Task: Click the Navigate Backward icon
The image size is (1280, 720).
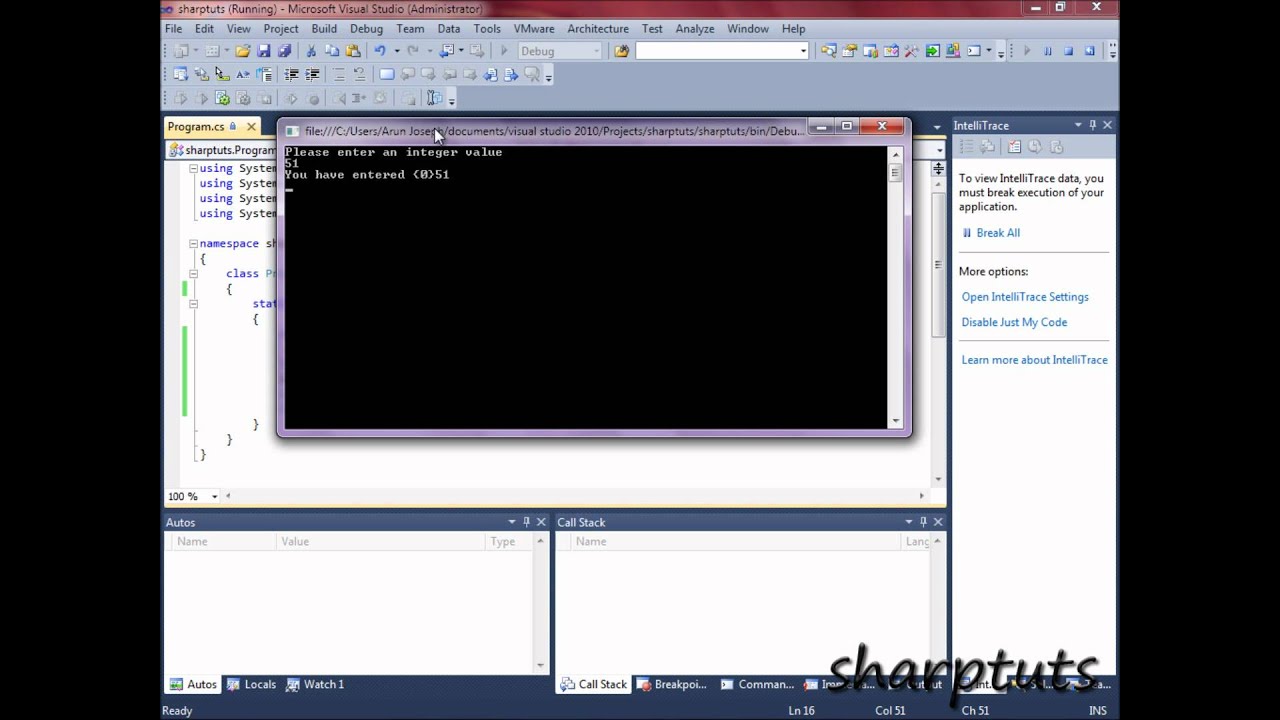Action: [x=449, y=51]
